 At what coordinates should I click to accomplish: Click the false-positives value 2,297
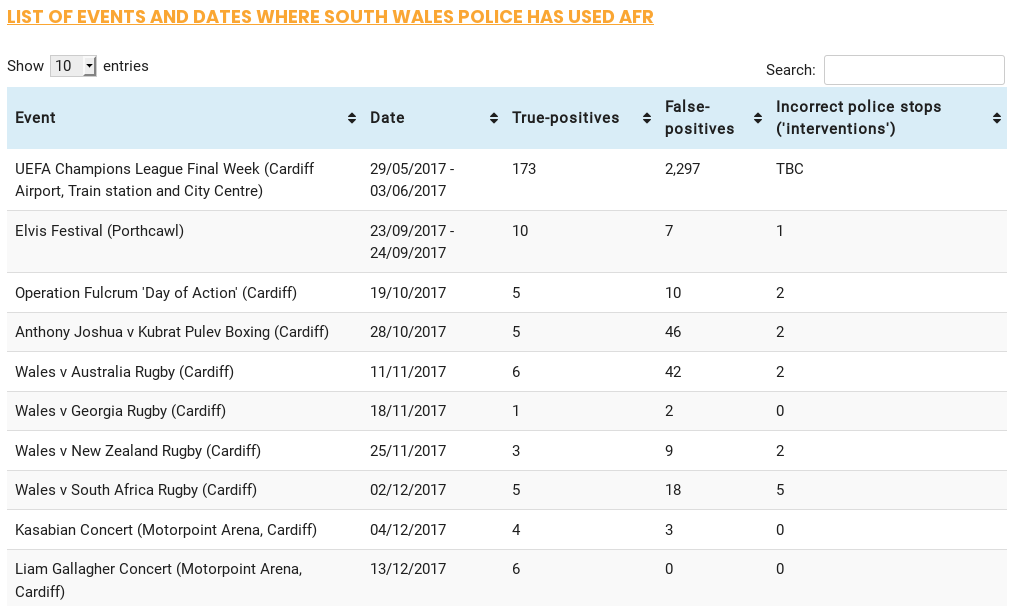click(x=682, y=169)
